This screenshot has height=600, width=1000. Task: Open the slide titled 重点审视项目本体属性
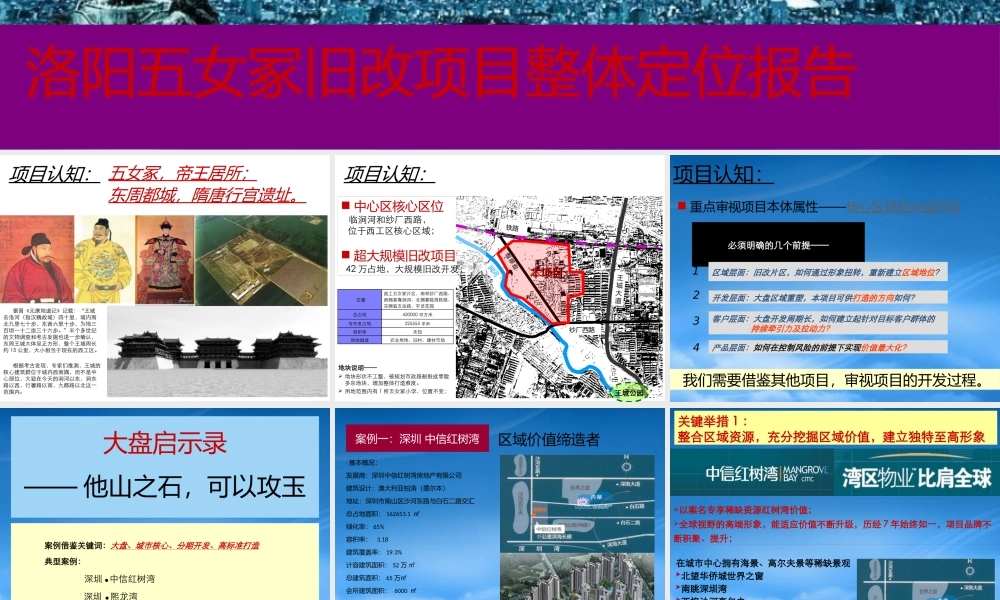835,277
